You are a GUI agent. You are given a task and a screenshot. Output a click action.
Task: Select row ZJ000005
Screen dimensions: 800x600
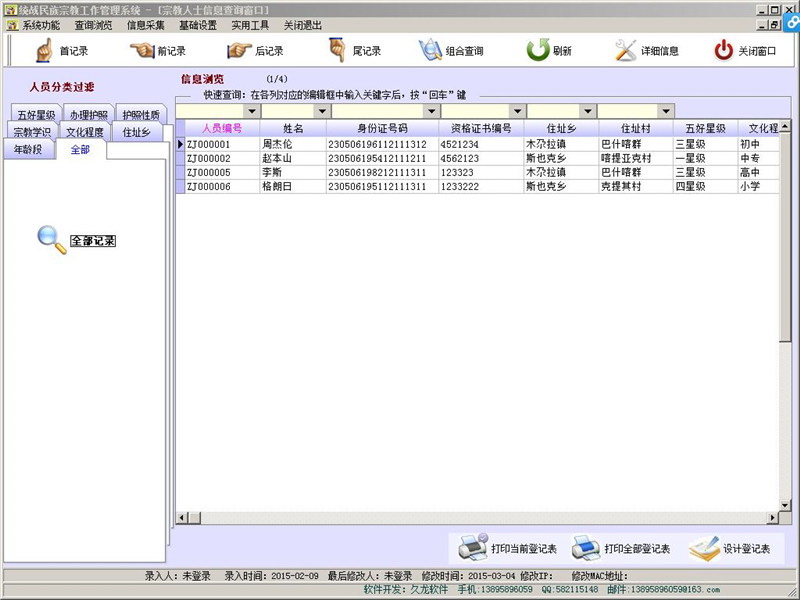(x=477, y=172)
